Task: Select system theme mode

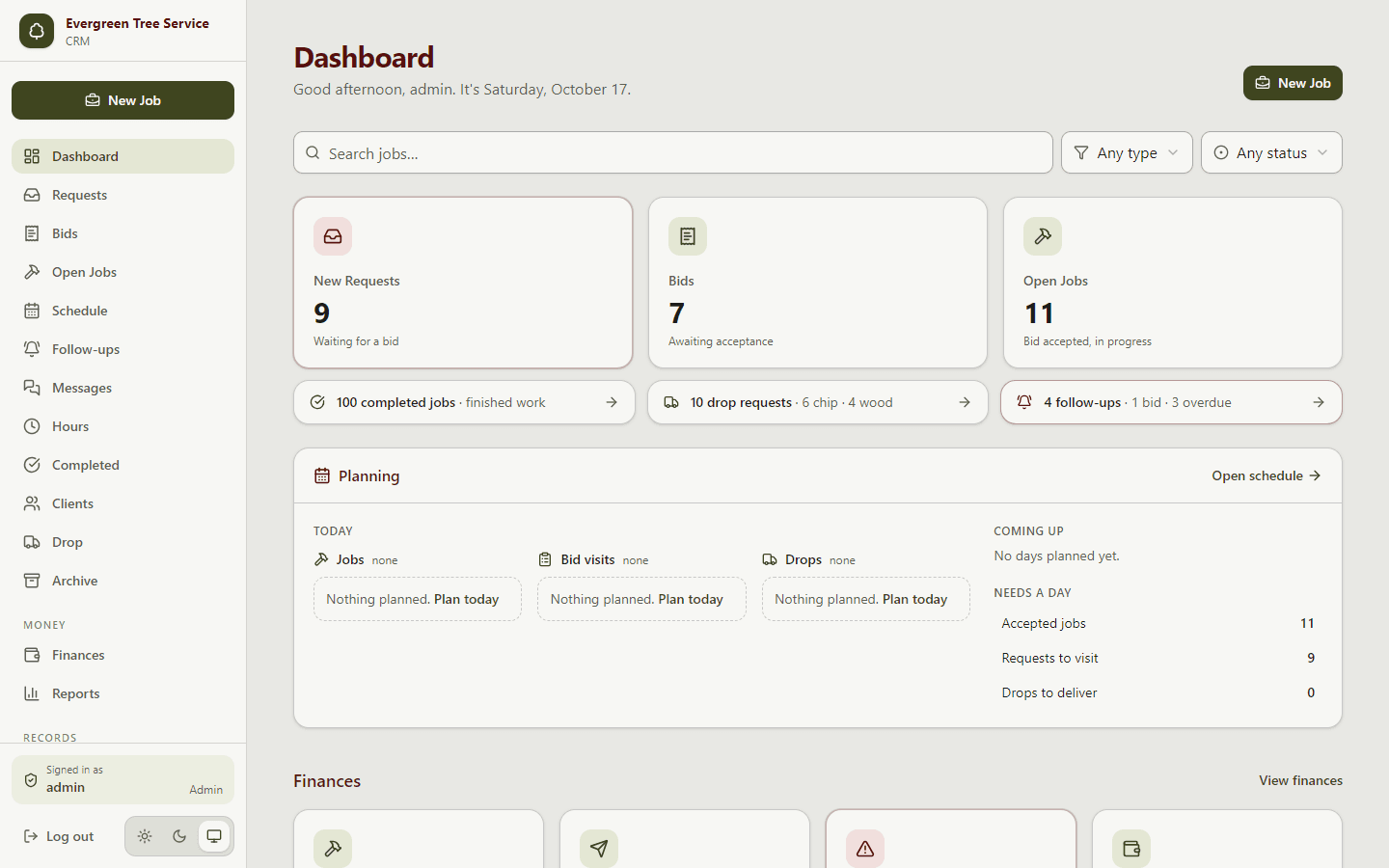Action: pyautogui.click(x=214, y=836)
